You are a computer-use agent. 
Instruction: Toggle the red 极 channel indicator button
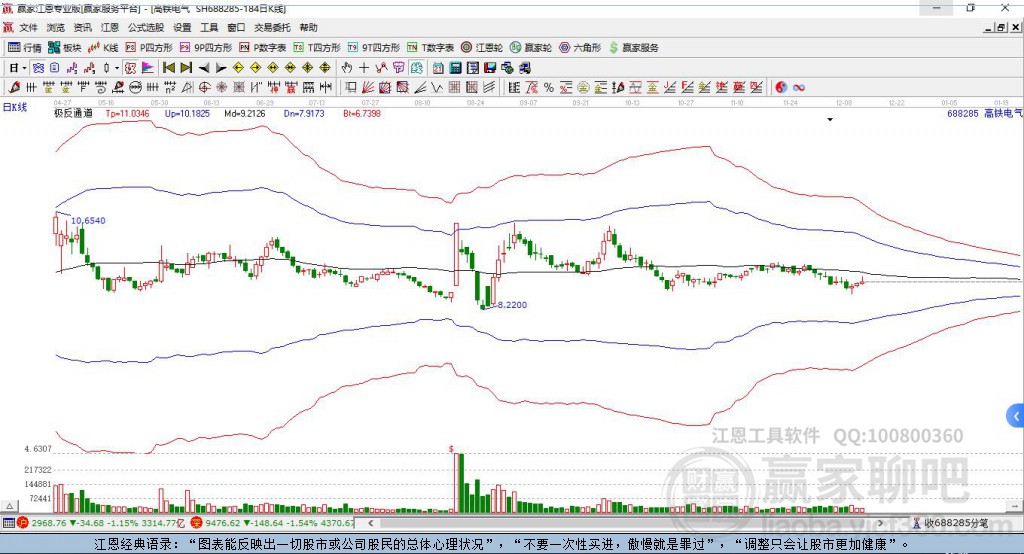(131, 68)
